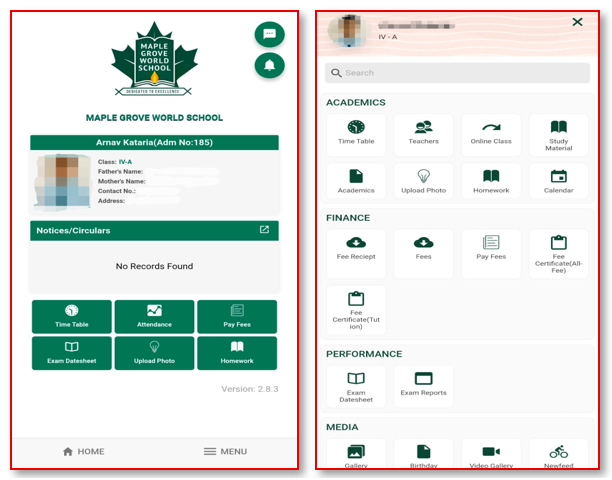Open Fee Certificate(Tuition) item
Screen dimensions: 612x480
[356, 310]
